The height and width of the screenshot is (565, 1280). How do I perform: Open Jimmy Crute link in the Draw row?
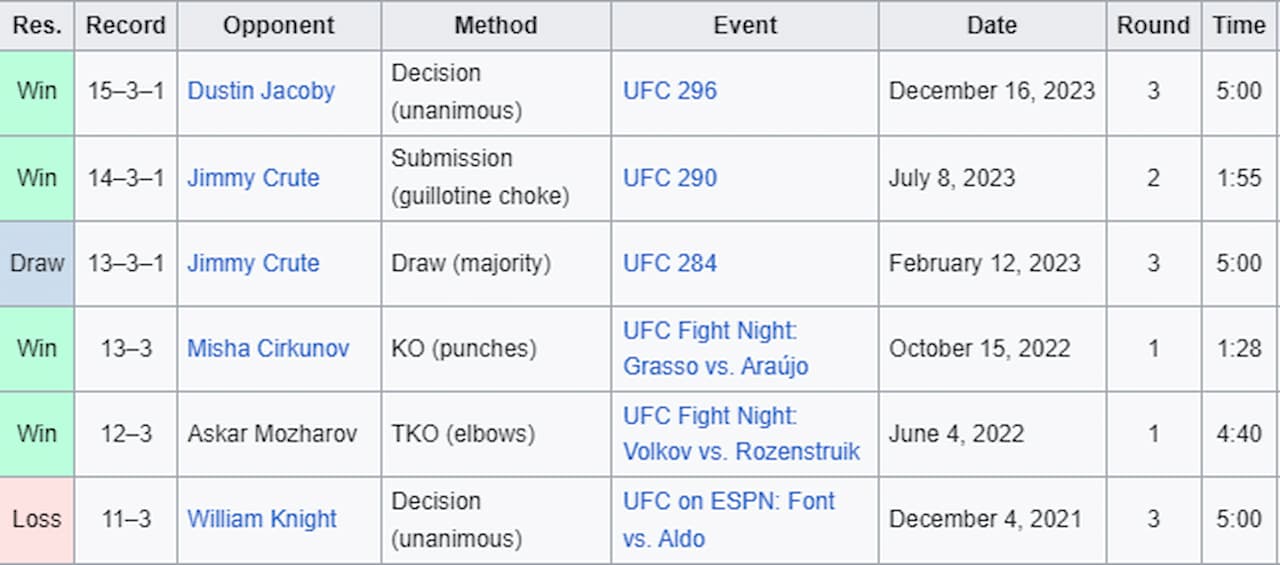click(x=253, y=263)
